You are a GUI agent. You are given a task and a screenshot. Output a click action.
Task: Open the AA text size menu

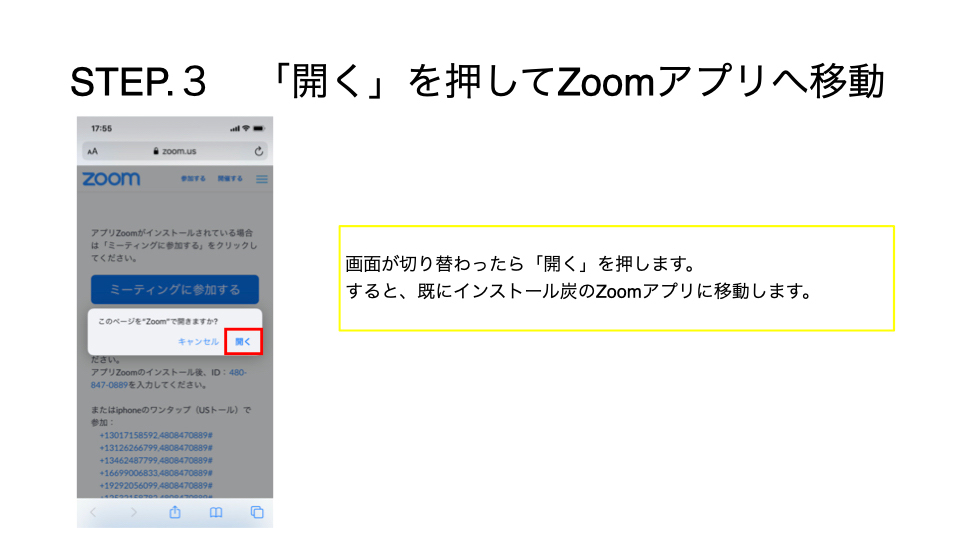92,151
